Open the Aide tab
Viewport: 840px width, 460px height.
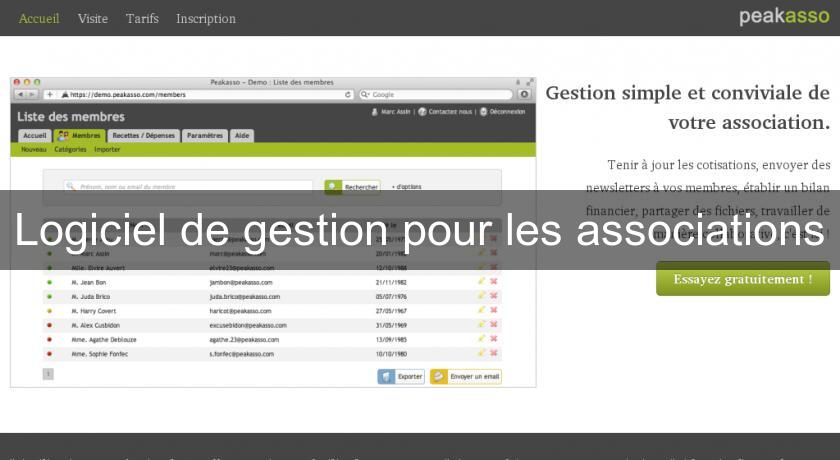coord(242,135)
